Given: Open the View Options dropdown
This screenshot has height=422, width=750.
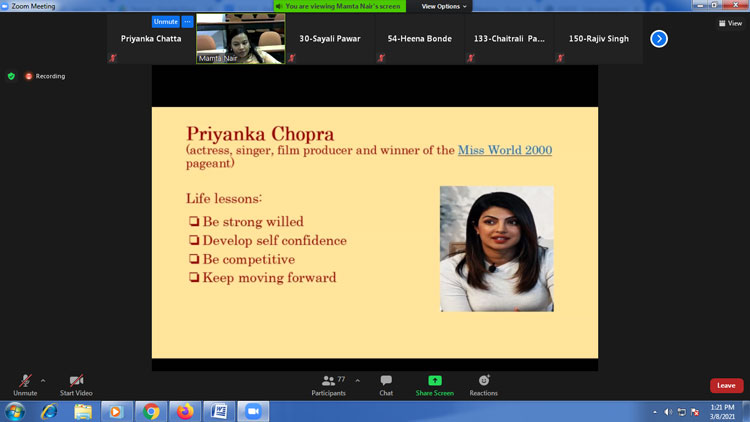Looking at the screenshot, I should click(443, 6).
